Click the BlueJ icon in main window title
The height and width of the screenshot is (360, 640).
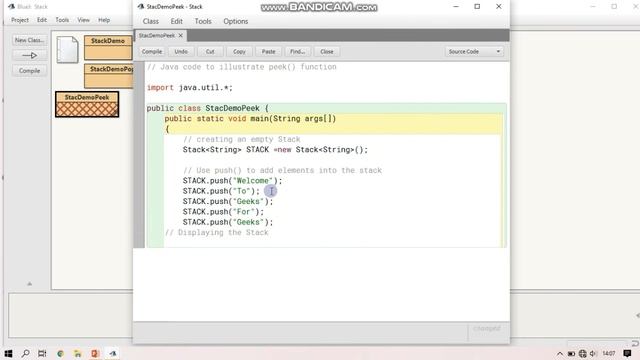(11, 7)
